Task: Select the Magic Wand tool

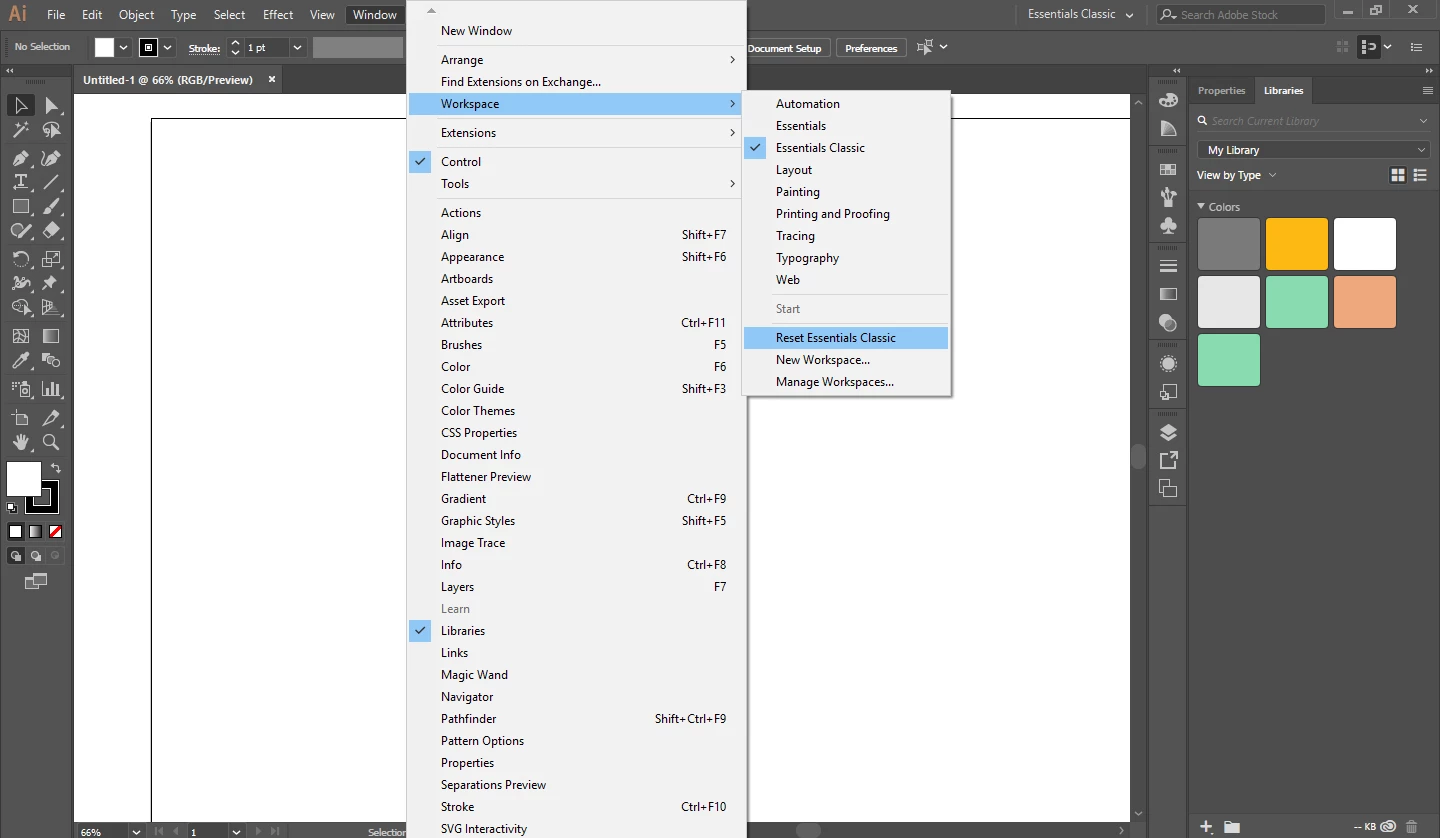Action: click(x=21, y=130)
